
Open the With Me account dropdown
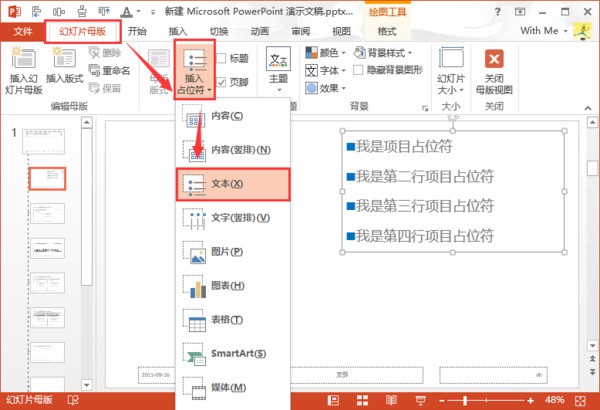(x=544, y=31)
